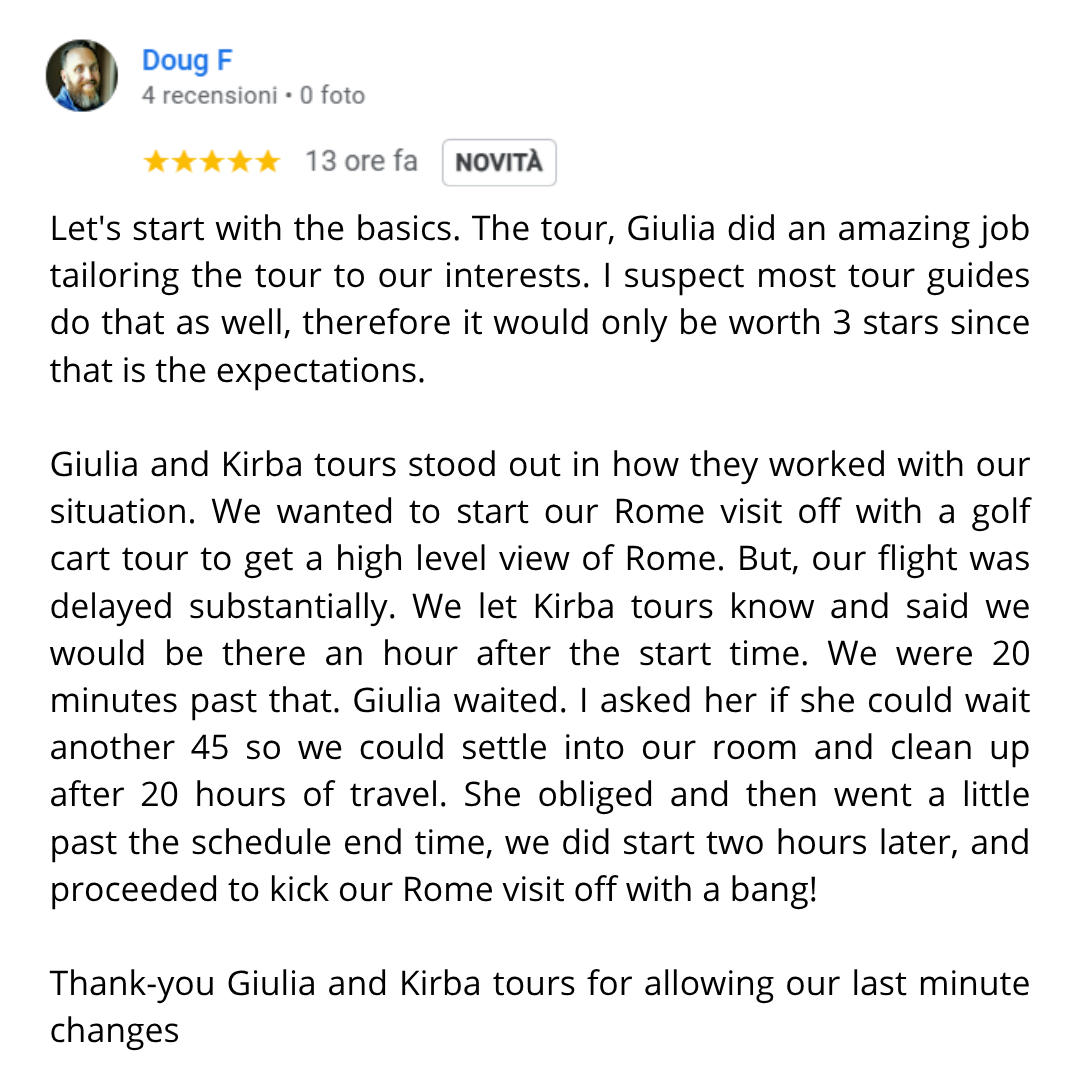
Task: Click the word 'expectations.' ending the first paragraph
Action: coord(321,372)
